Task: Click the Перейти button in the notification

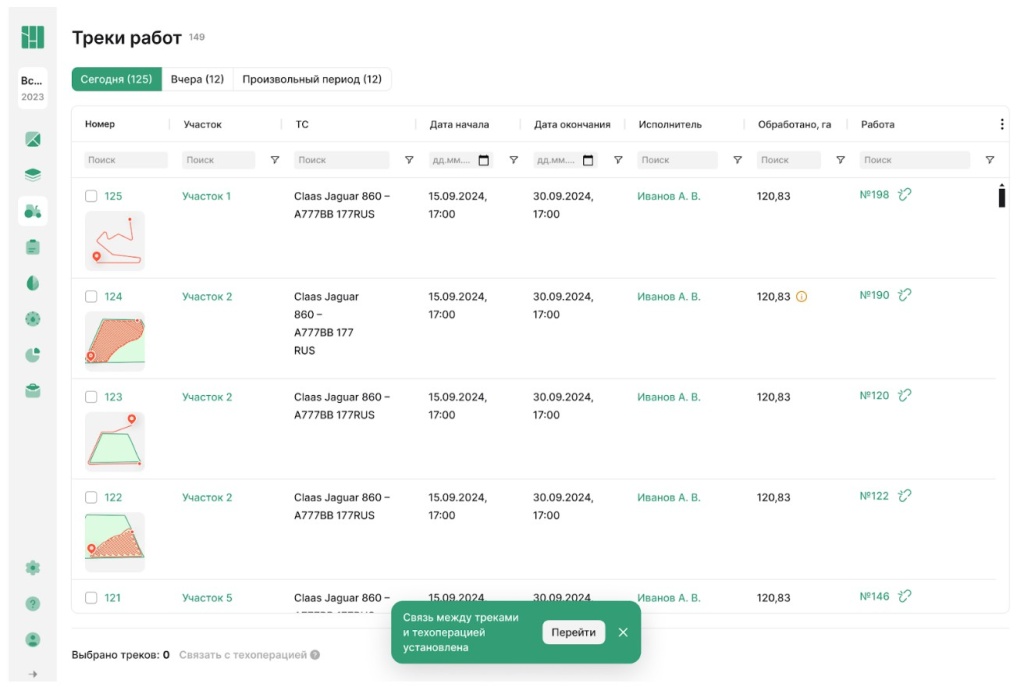Action: pyautogui.click(x=573, y=632)
